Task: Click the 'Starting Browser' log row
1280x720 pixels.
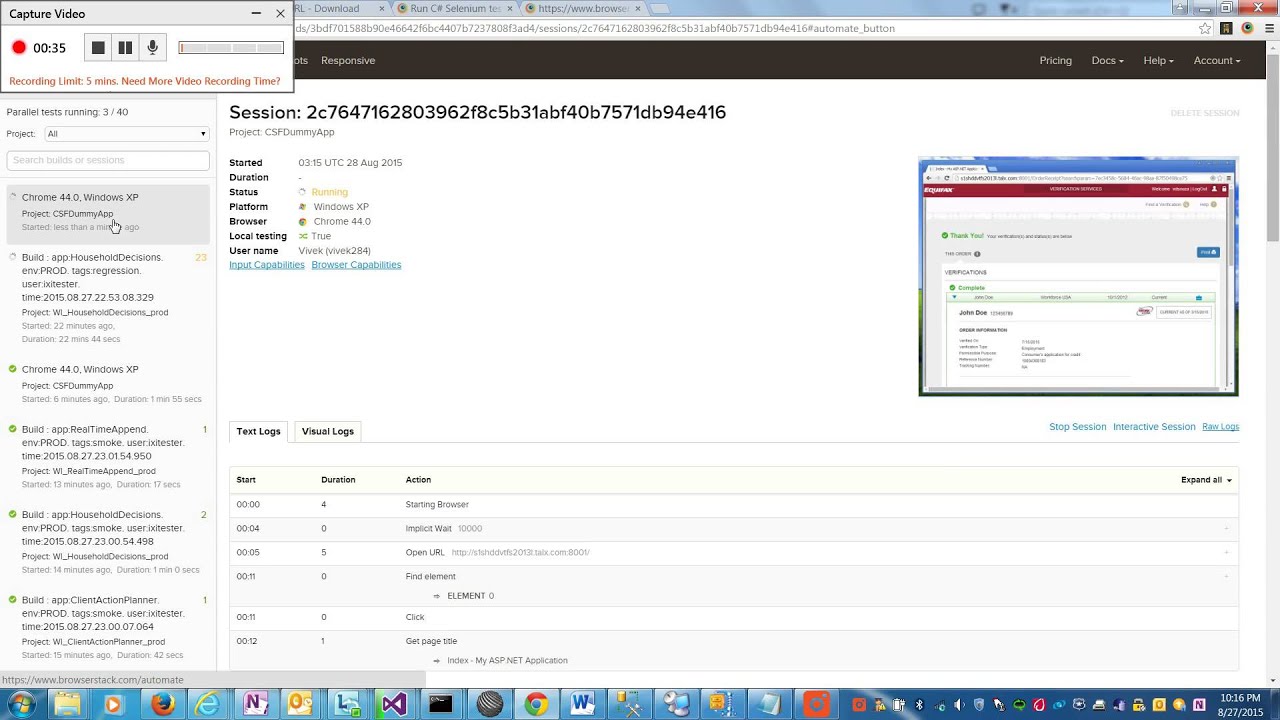Action: (734, 505)
